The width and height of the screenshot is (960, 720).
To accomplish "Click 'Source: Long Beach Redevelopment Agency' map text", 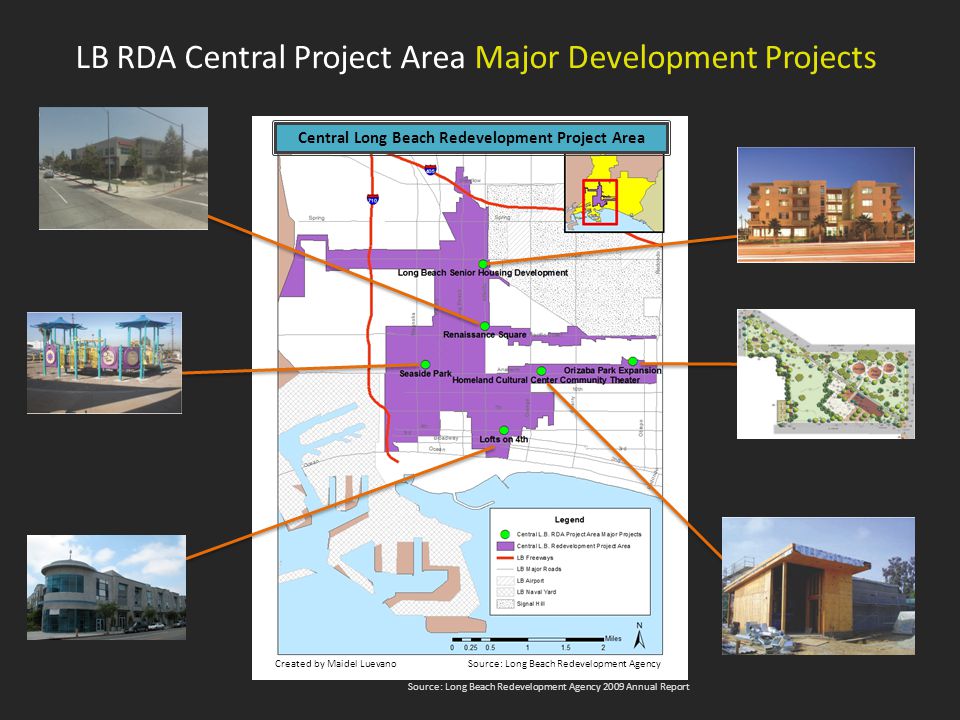I will click(x=564, y=664).
